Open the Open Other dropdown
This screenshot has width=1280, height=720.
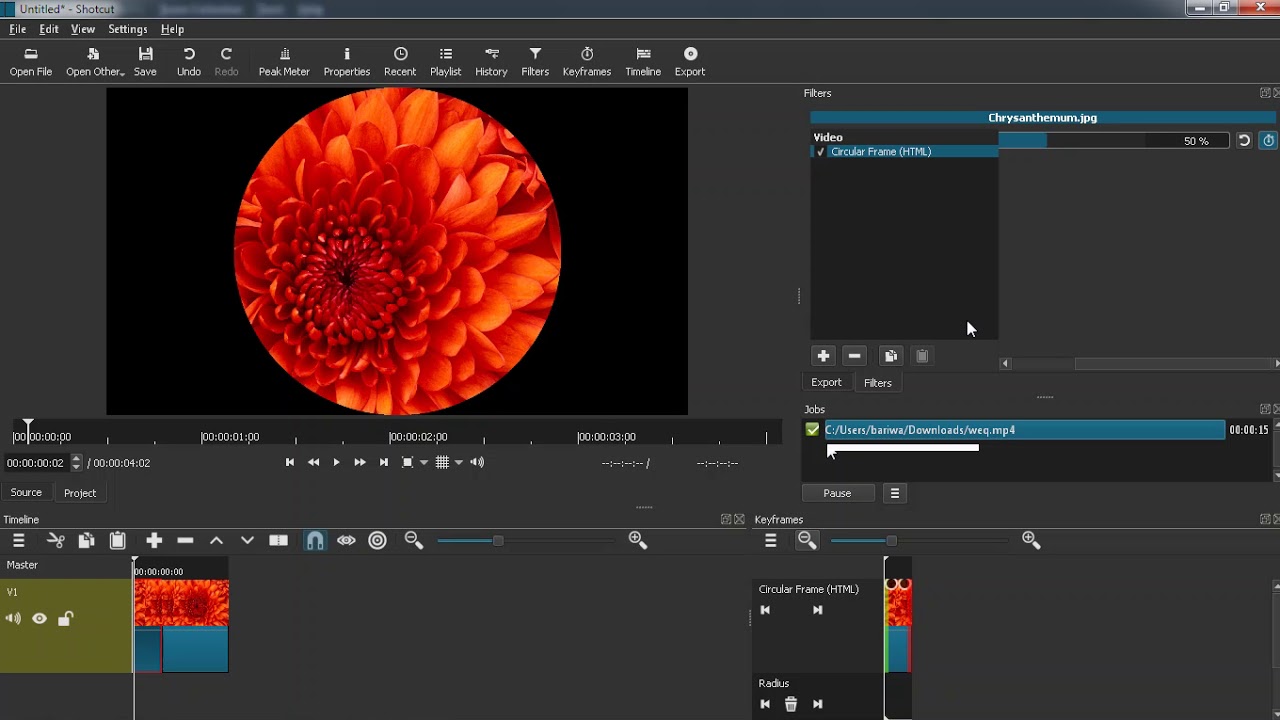tap(94, 61)
